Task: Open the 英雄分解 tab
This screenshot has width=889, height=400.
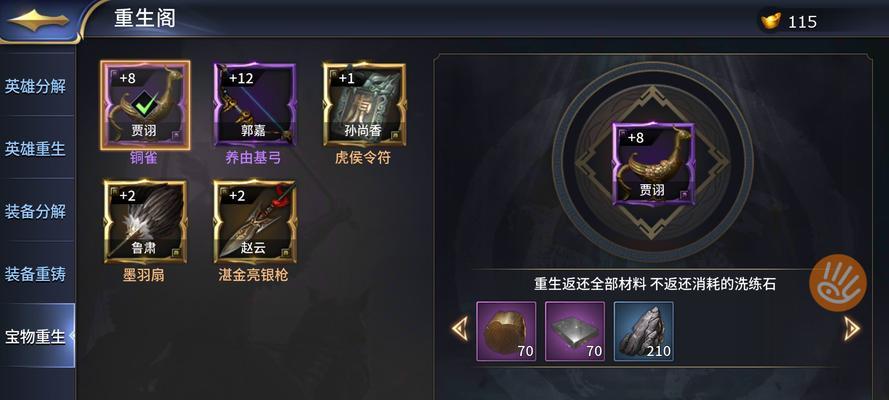Action: [36, 87]
